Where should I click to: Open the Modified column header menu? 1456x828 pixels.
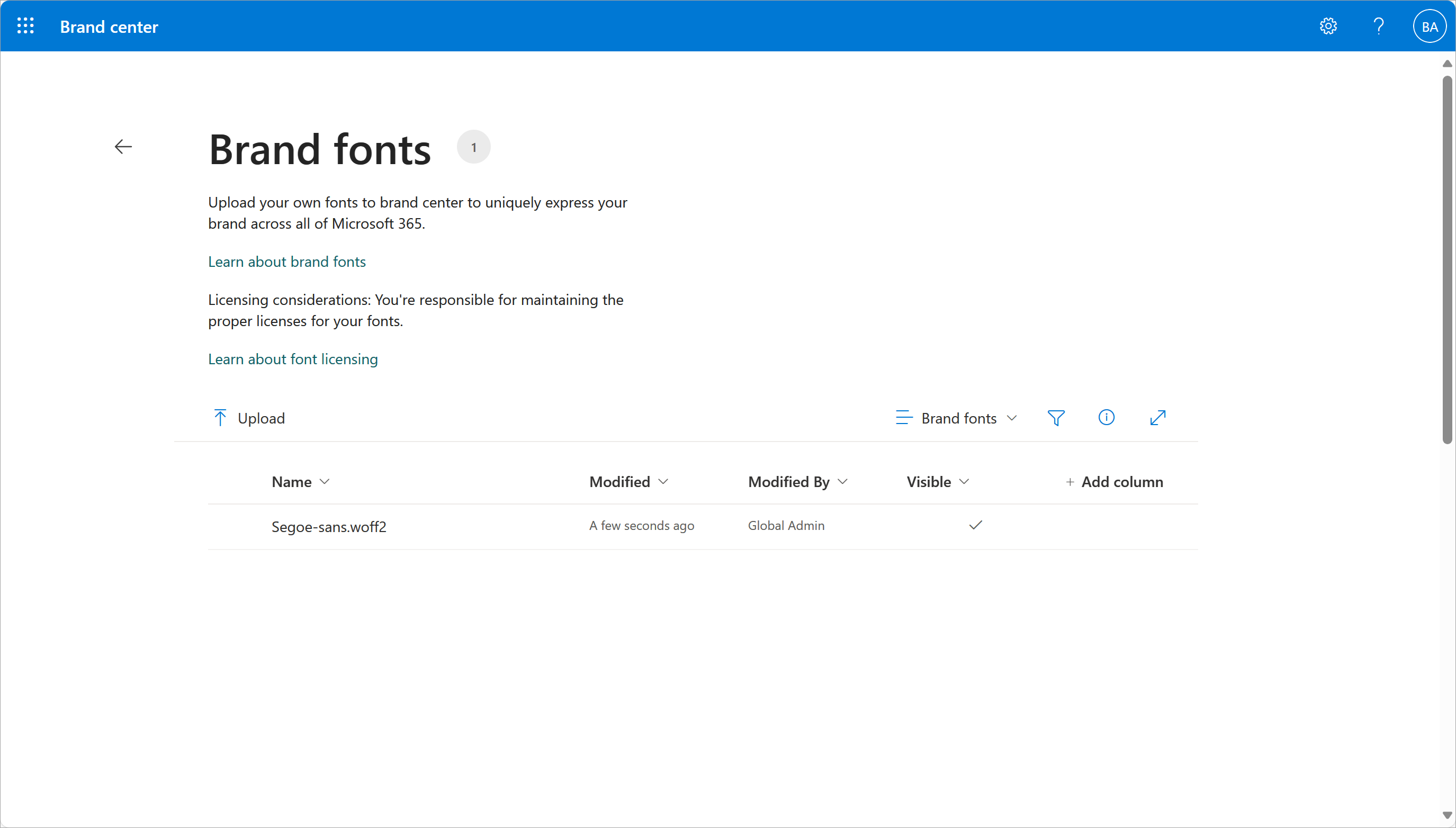(x=628, y=482)
